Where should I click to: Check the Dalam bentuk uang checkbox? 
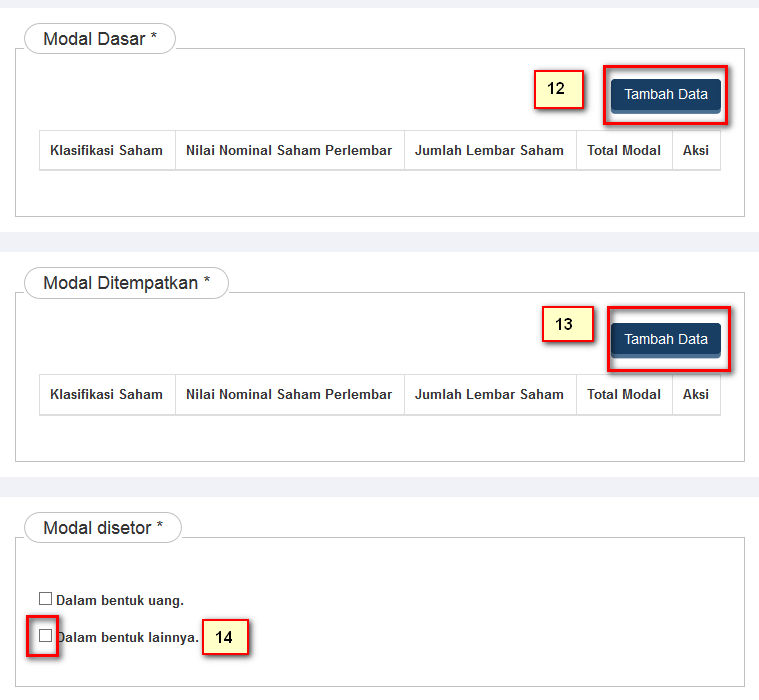(x=46, y=599)
